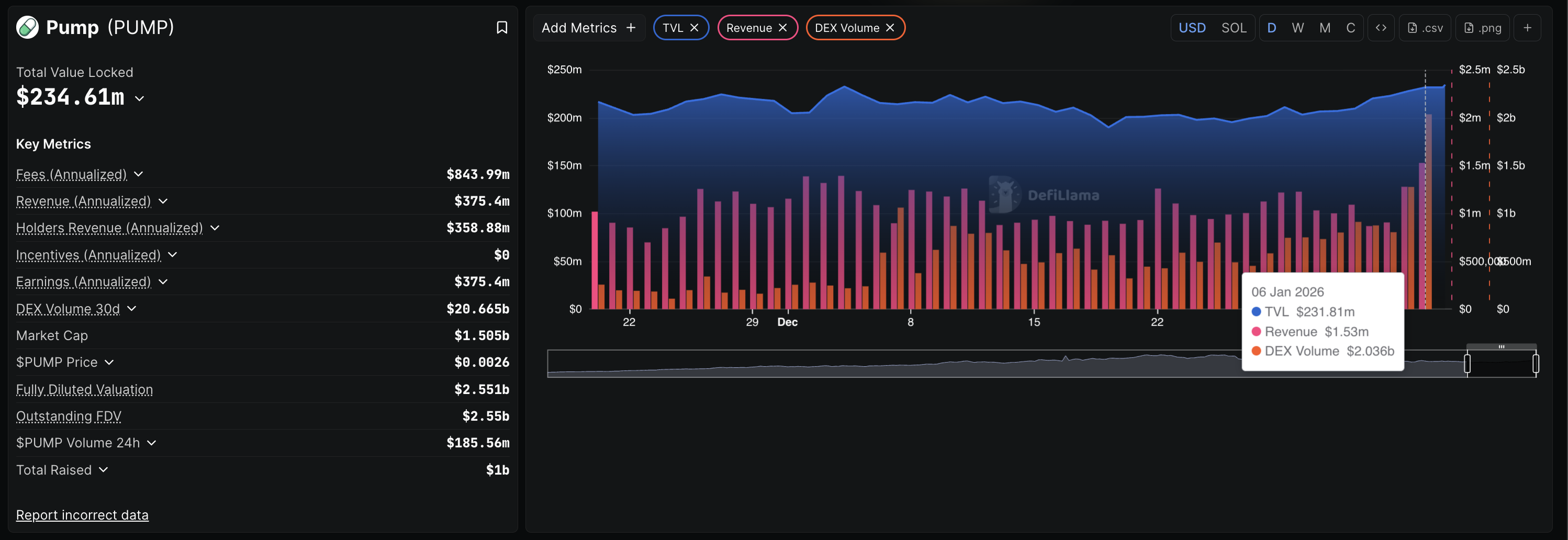The height and width of the screenshot is (540, 1568).
Task: Click Report incorrect data link
Action: (82, 514)
